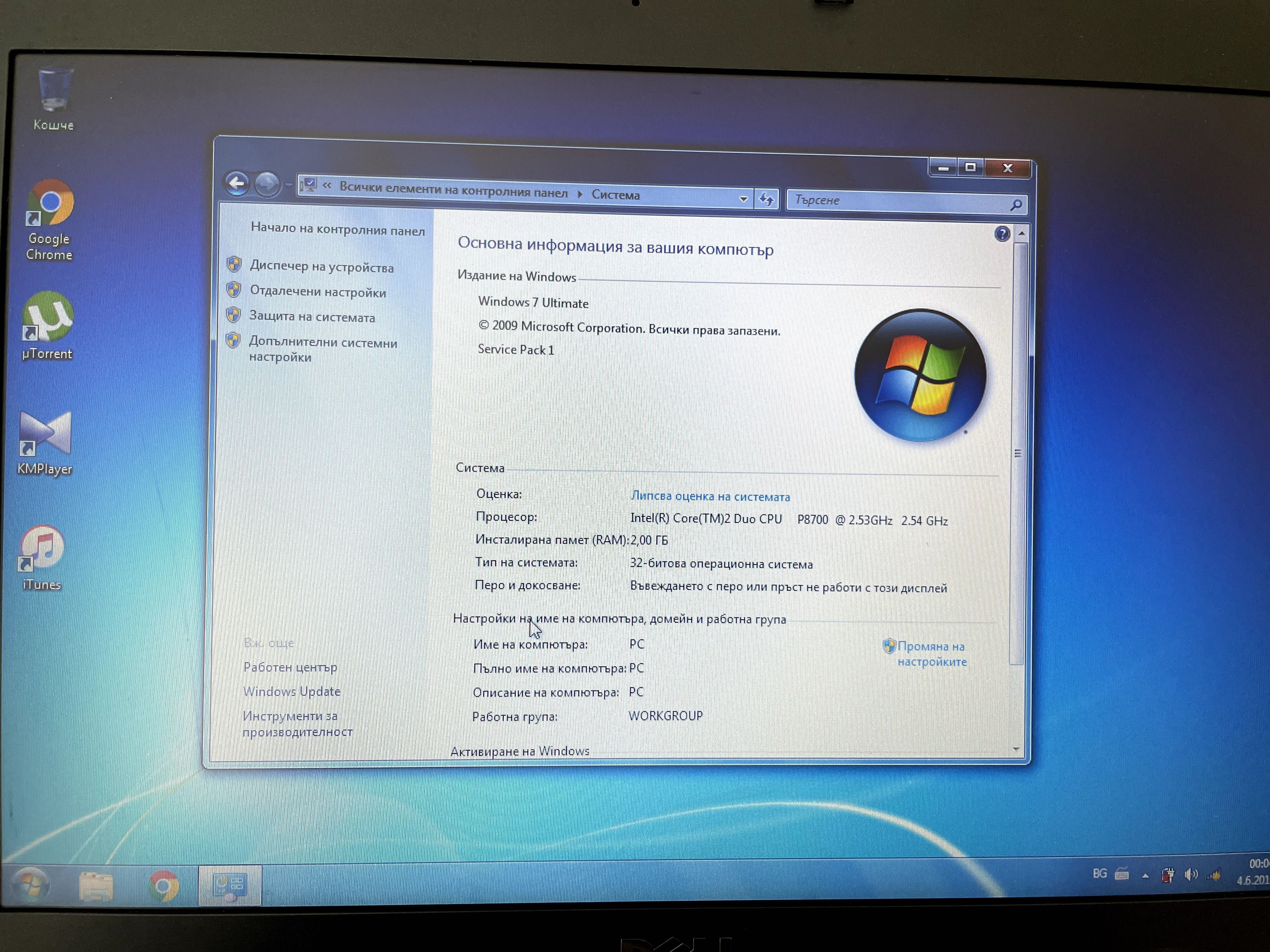Open Help via the blue question mark icon

1002,234
